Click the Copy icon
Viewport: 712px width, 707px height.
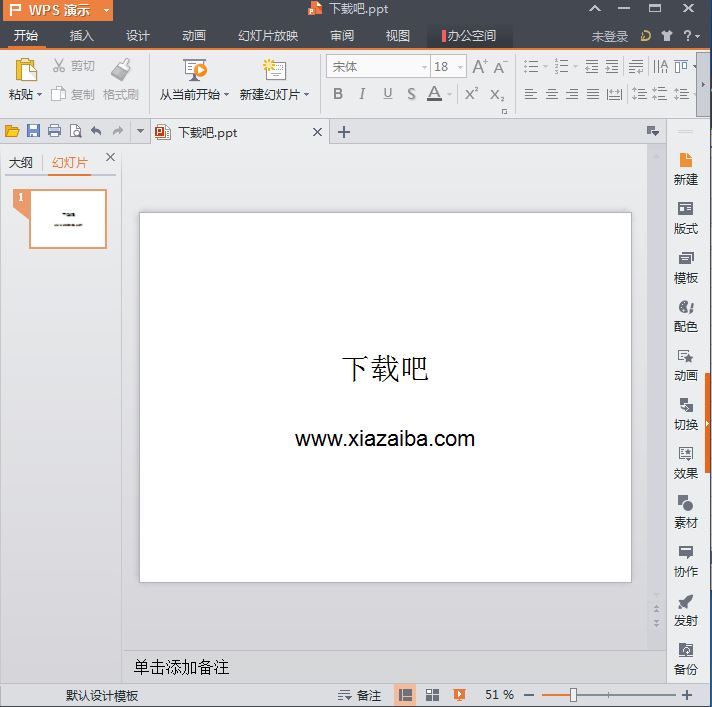click(x=58, y=94)
